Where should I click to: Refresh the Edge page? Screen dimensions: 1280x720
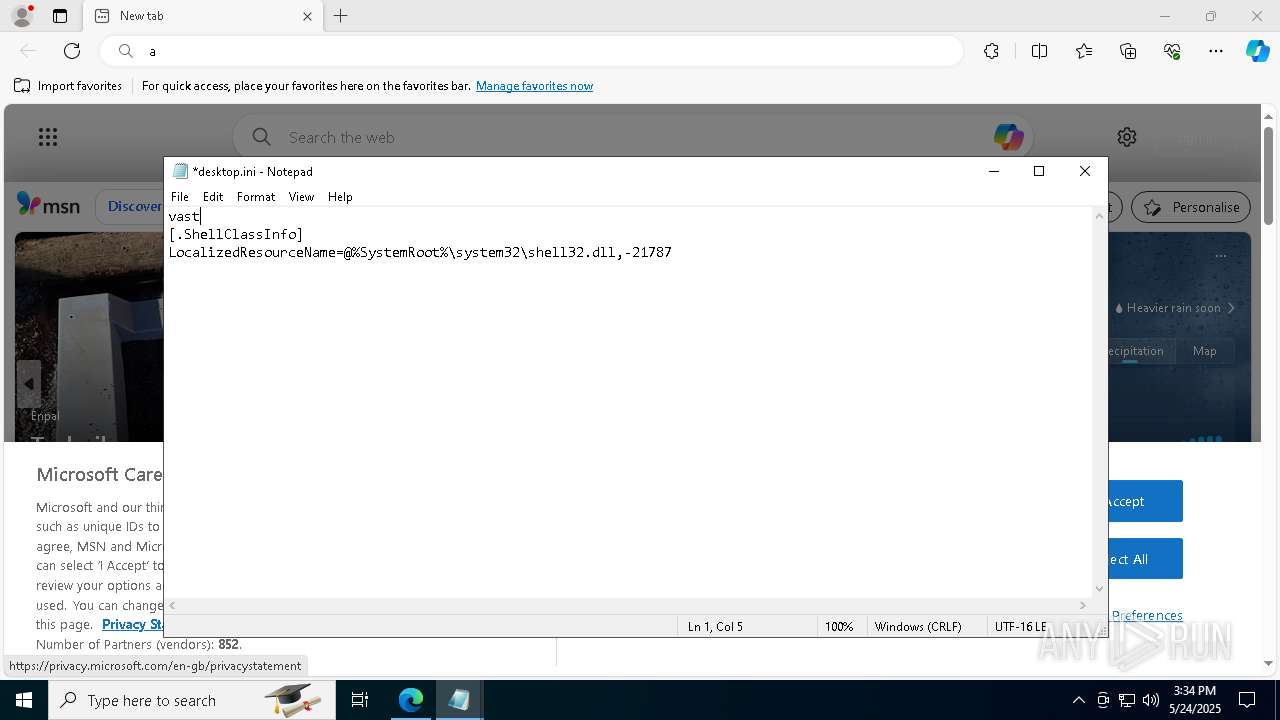72,51
